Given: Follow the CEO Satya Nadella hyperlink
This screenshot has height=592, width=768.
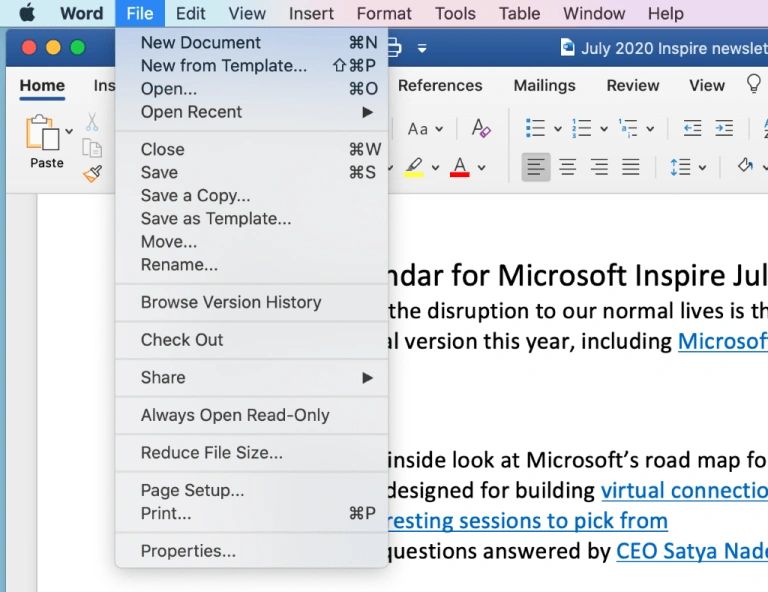Looking at the screenshot, I should 691,550.
